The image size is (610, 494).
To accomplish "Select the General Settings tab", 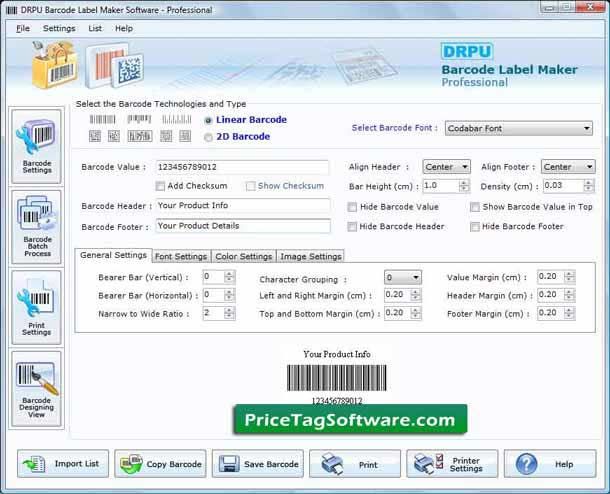I will [113, 255].
